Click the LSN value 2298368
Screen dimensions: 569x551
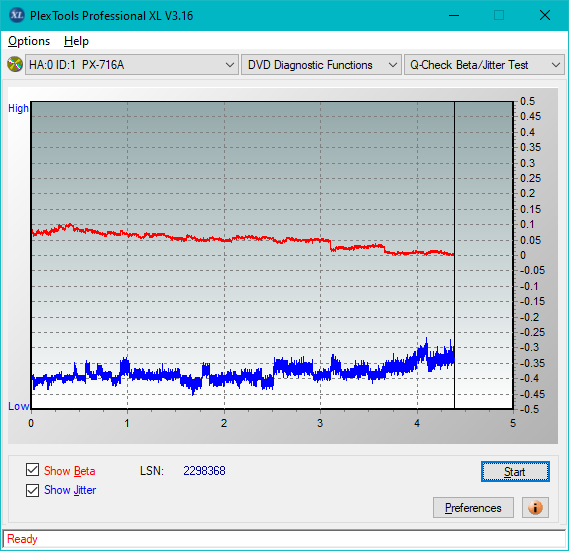[204, 471]
